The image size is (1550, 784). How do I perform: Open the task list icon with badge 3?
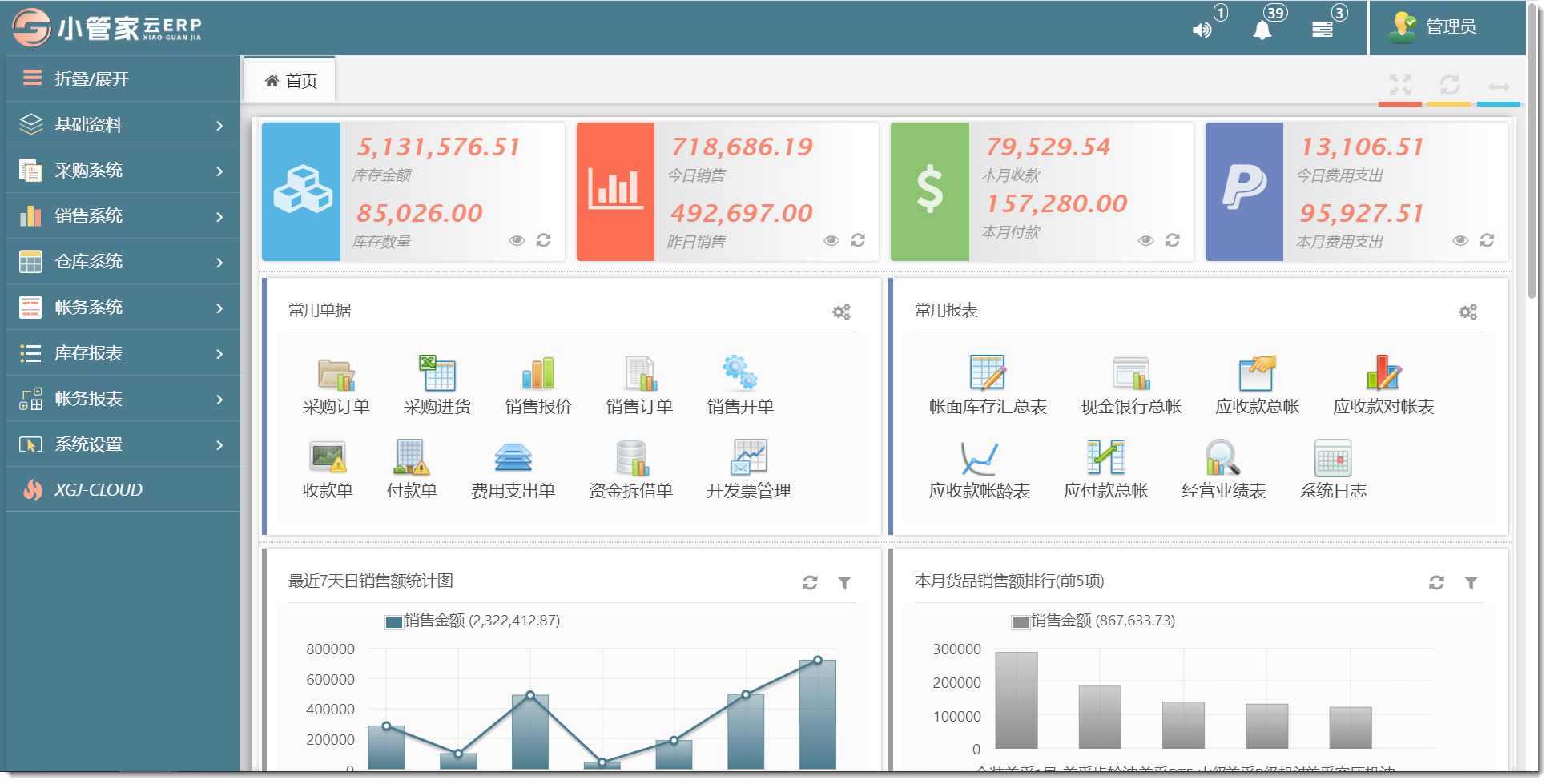(1323, 30)
